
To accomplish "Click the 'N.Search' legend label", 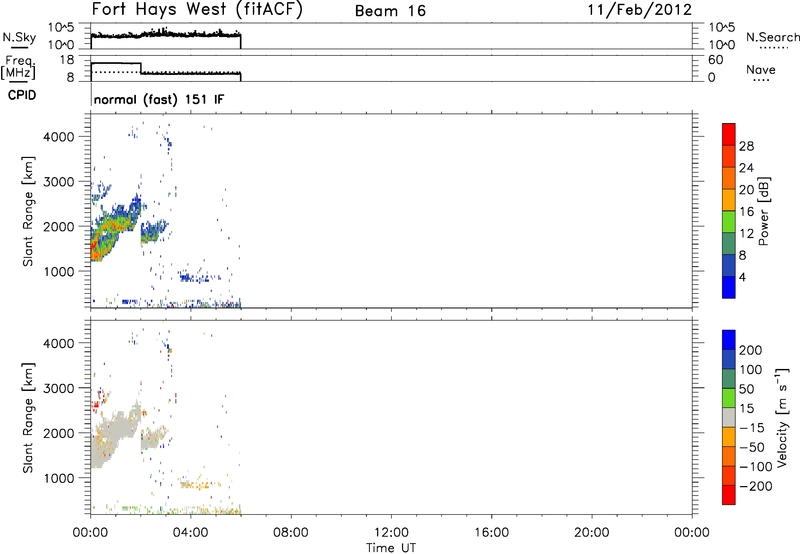I will click(772, 37).
